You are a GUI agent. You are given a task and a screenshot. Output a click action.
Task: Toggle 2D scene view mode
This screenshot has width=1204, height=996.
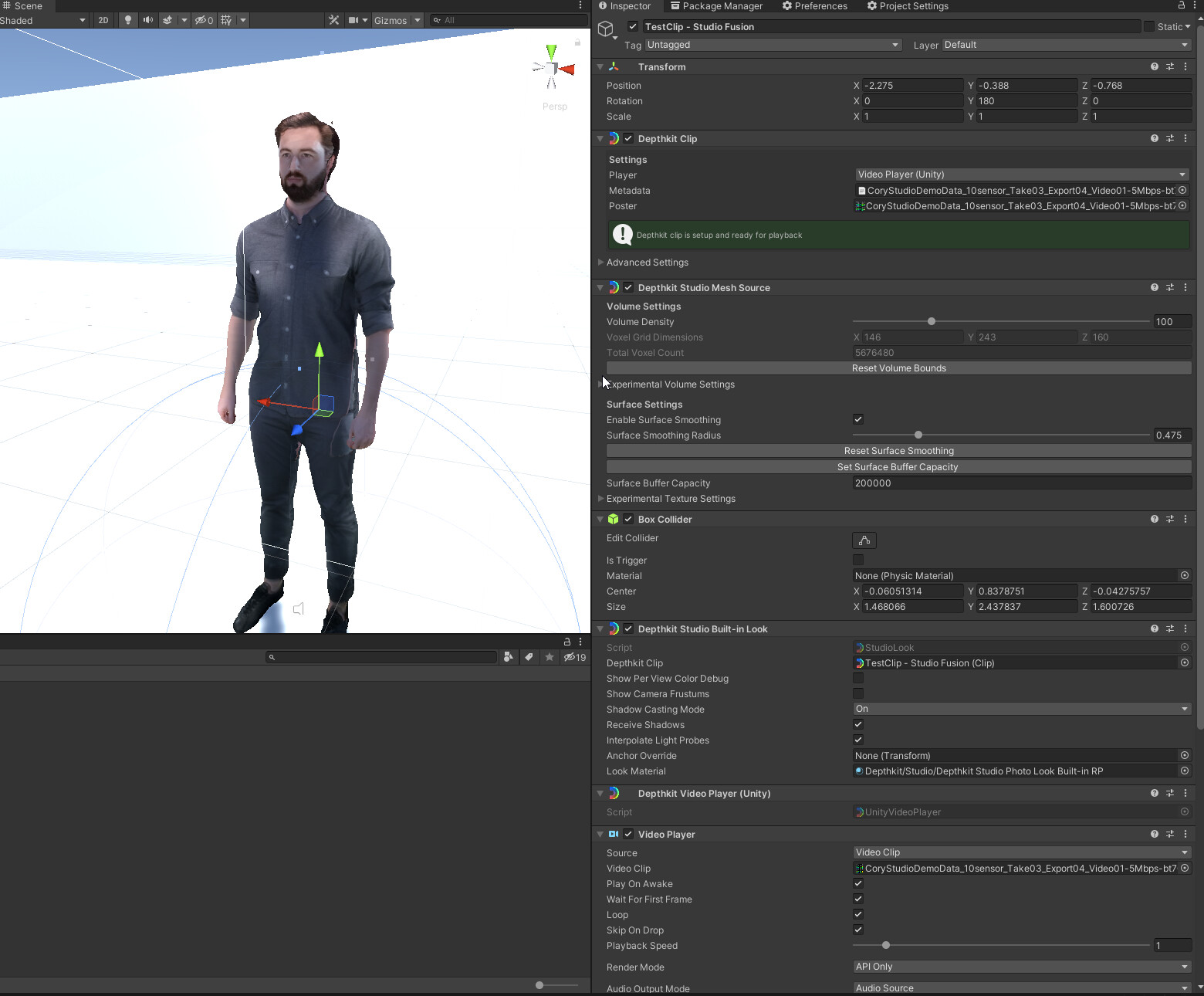103,20
